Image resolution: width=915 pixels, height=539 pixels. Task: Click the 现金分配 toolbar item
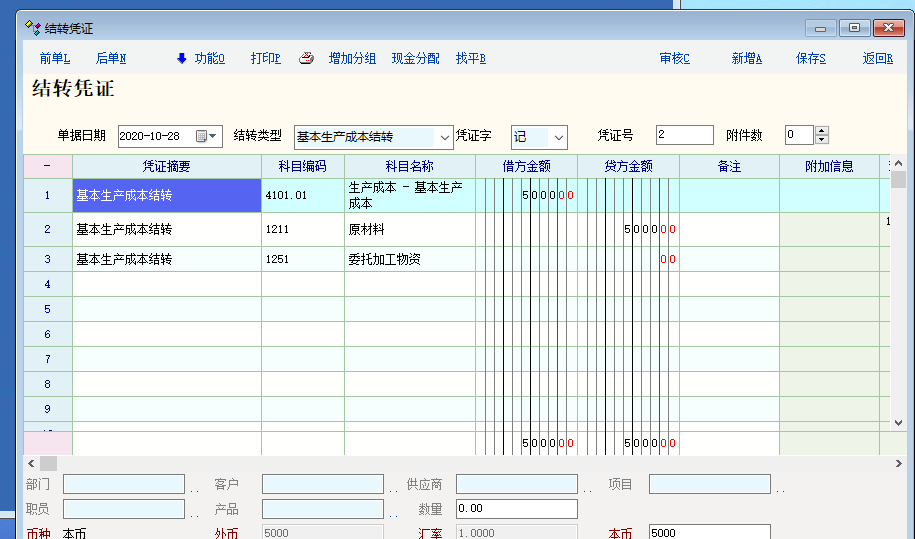tap(415, 59)
